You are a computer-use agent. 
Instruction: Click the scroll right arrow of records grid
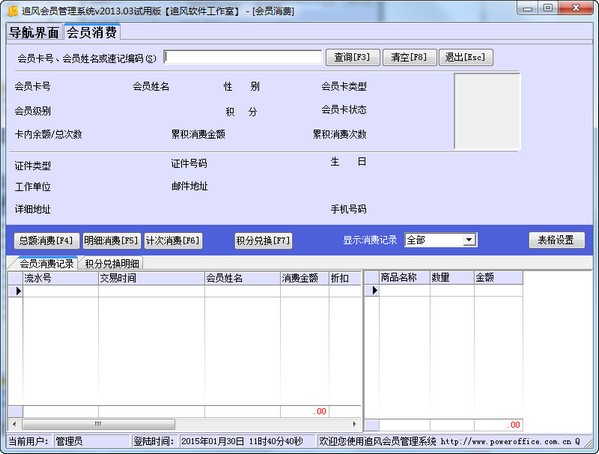point(354,424)
